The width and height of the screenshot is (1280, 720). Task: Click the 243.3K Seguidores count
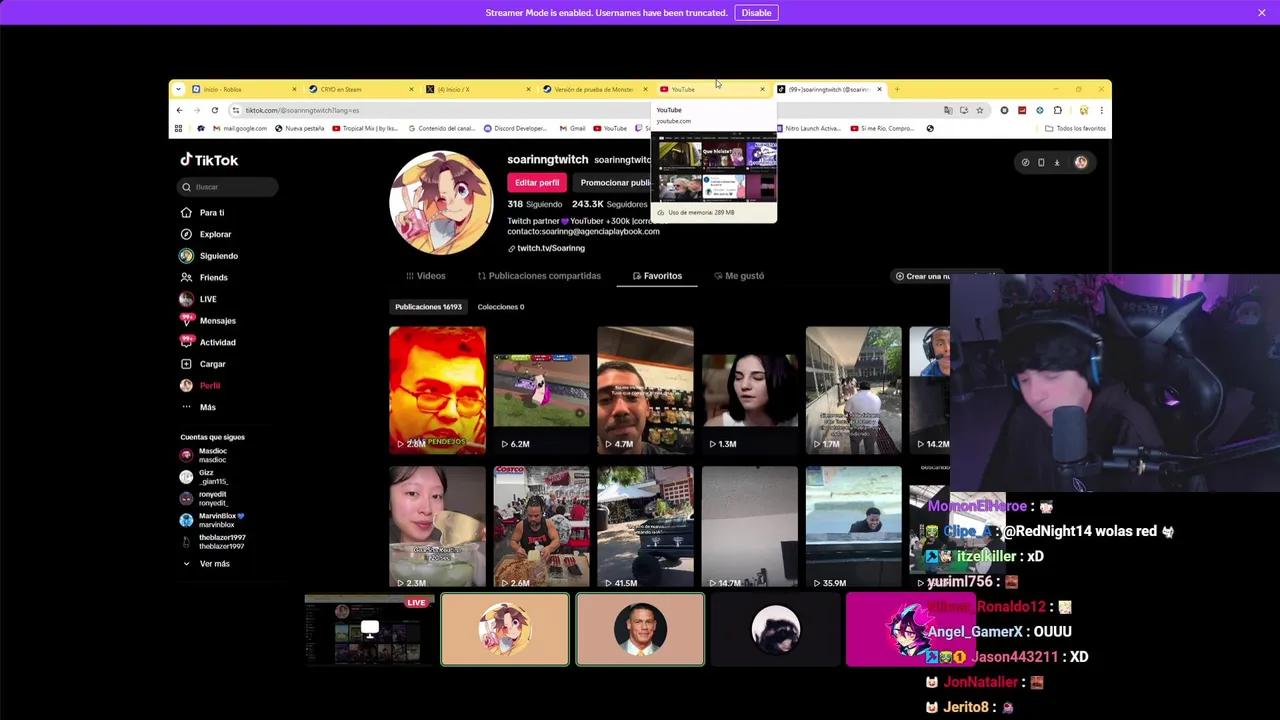[610, 204]
